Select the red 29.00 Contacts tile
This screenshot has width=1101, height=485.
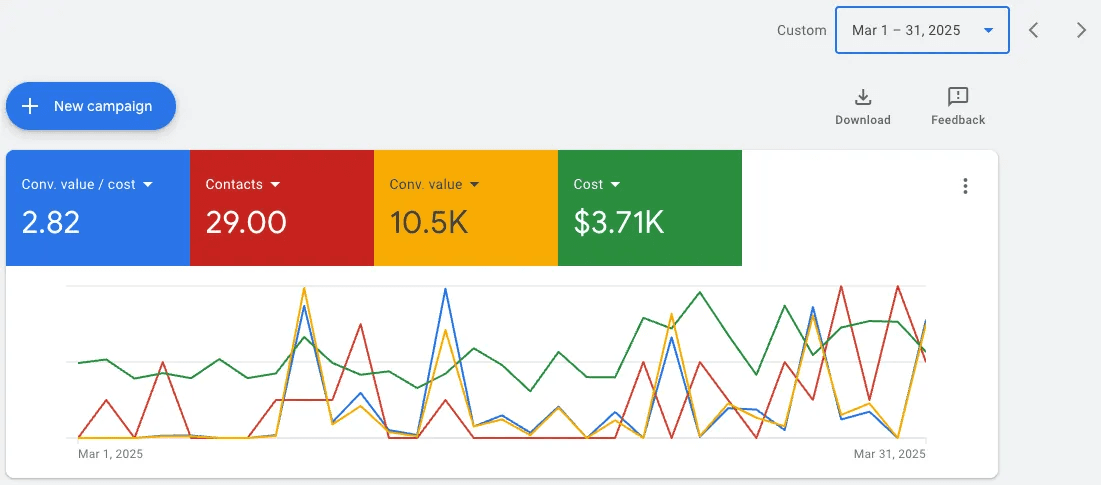282,208
